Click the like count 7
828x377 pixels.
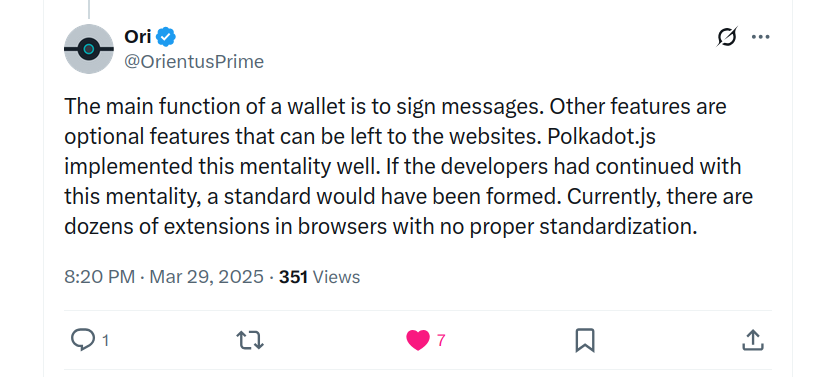point(441,341)
